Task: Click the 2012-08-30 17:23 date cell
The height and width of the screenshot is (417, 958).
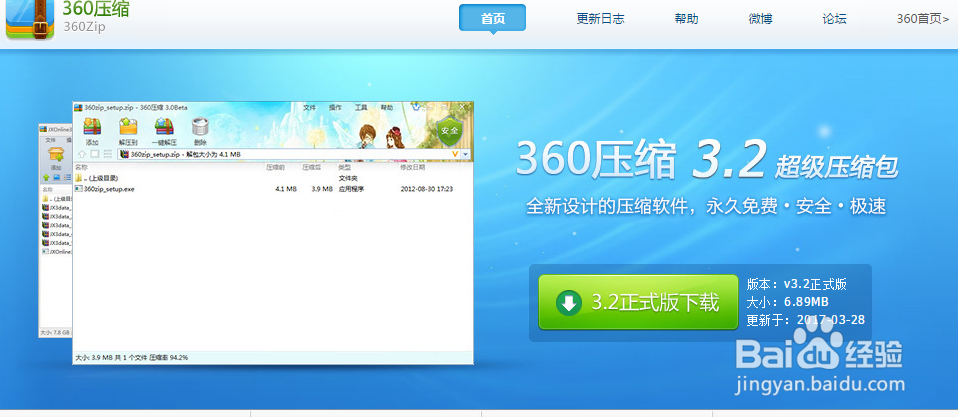Action: 426,189
